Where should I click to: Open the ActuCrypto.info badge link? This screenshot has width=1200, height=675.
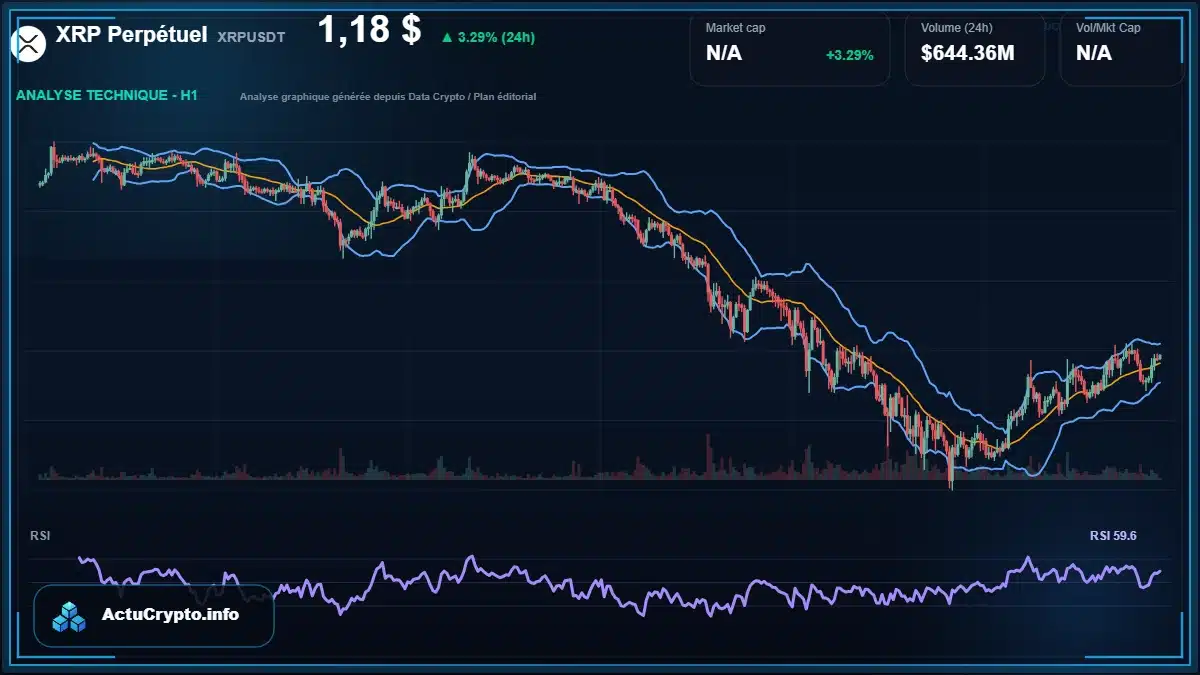(154, 616)
